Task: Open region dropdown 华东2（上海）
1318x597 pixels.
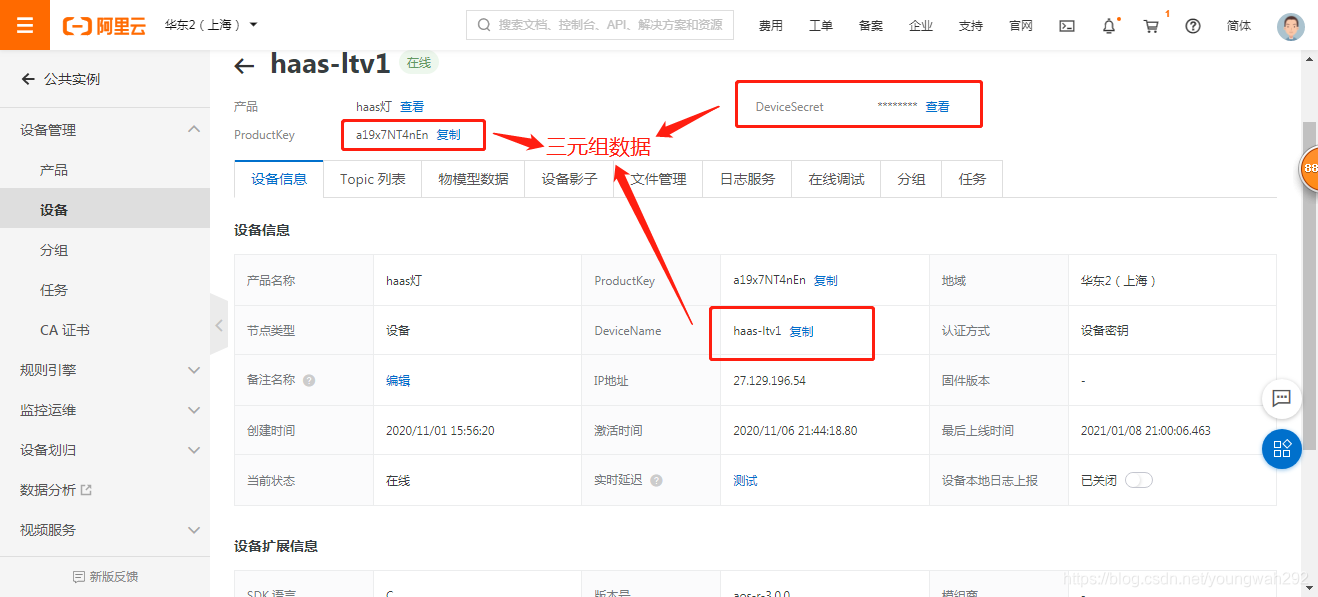Action: click(x=211, y=25)
